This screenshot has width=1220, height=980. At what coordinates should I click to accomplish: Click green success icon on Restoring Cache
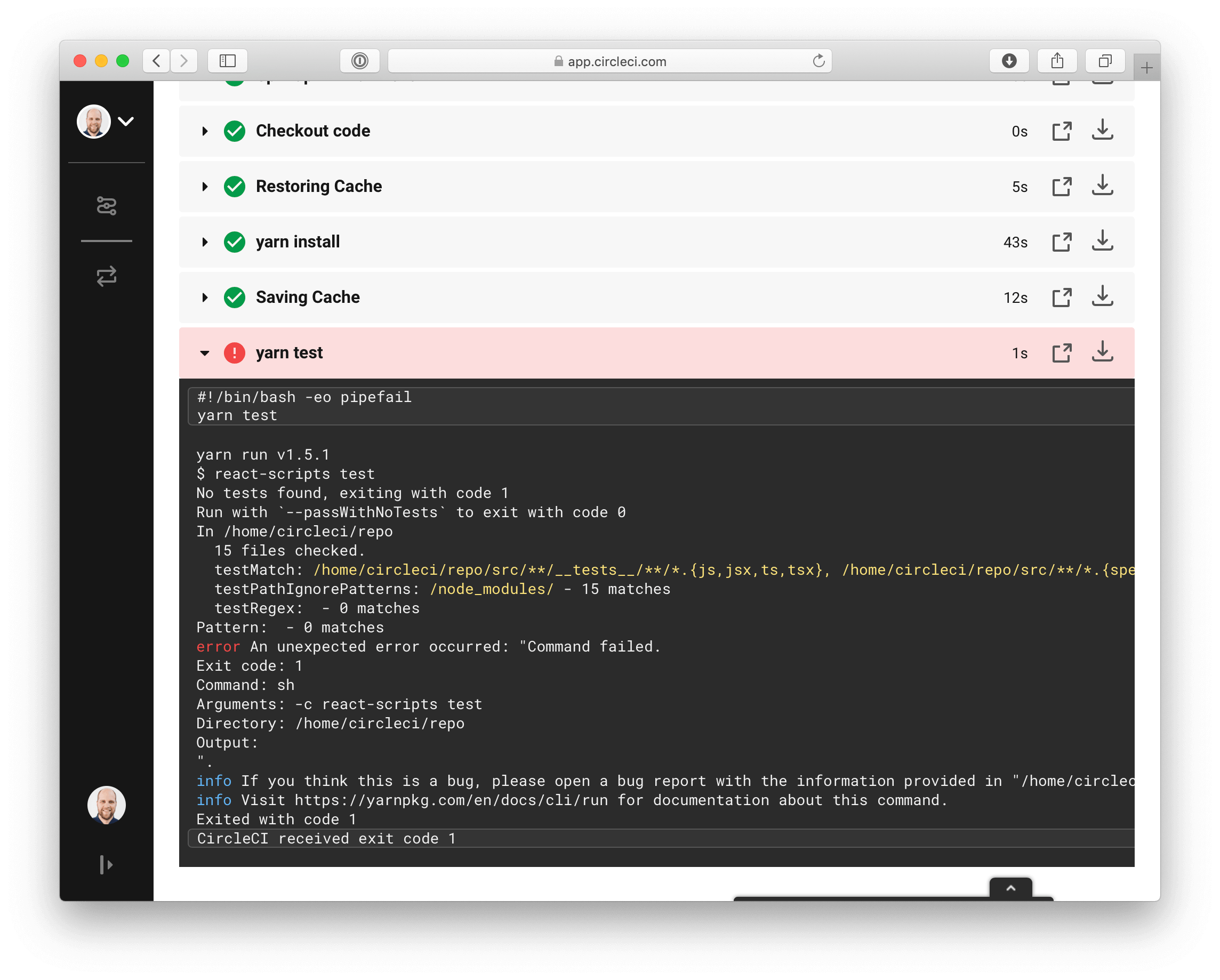point(234,187)
